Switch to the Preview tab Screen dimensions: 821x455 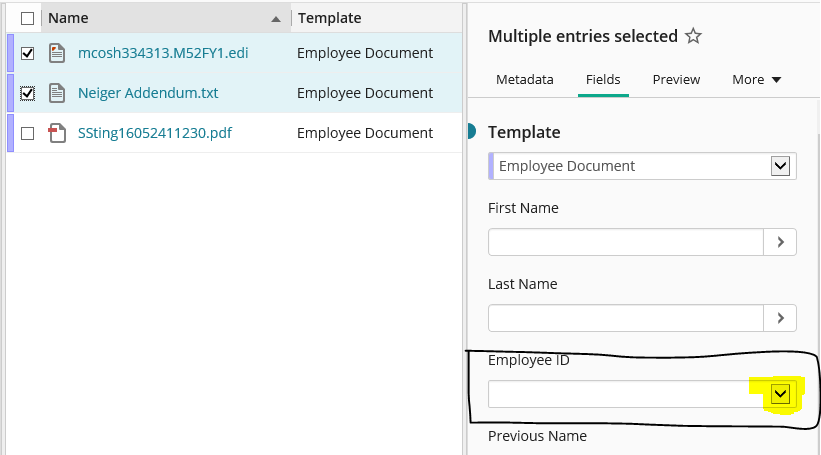click(x=676, y=80)
